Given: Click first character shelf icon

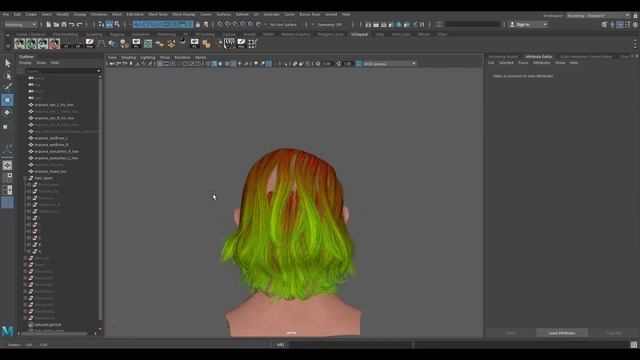Looking at the screenshot, I should (x=19, y=43).
